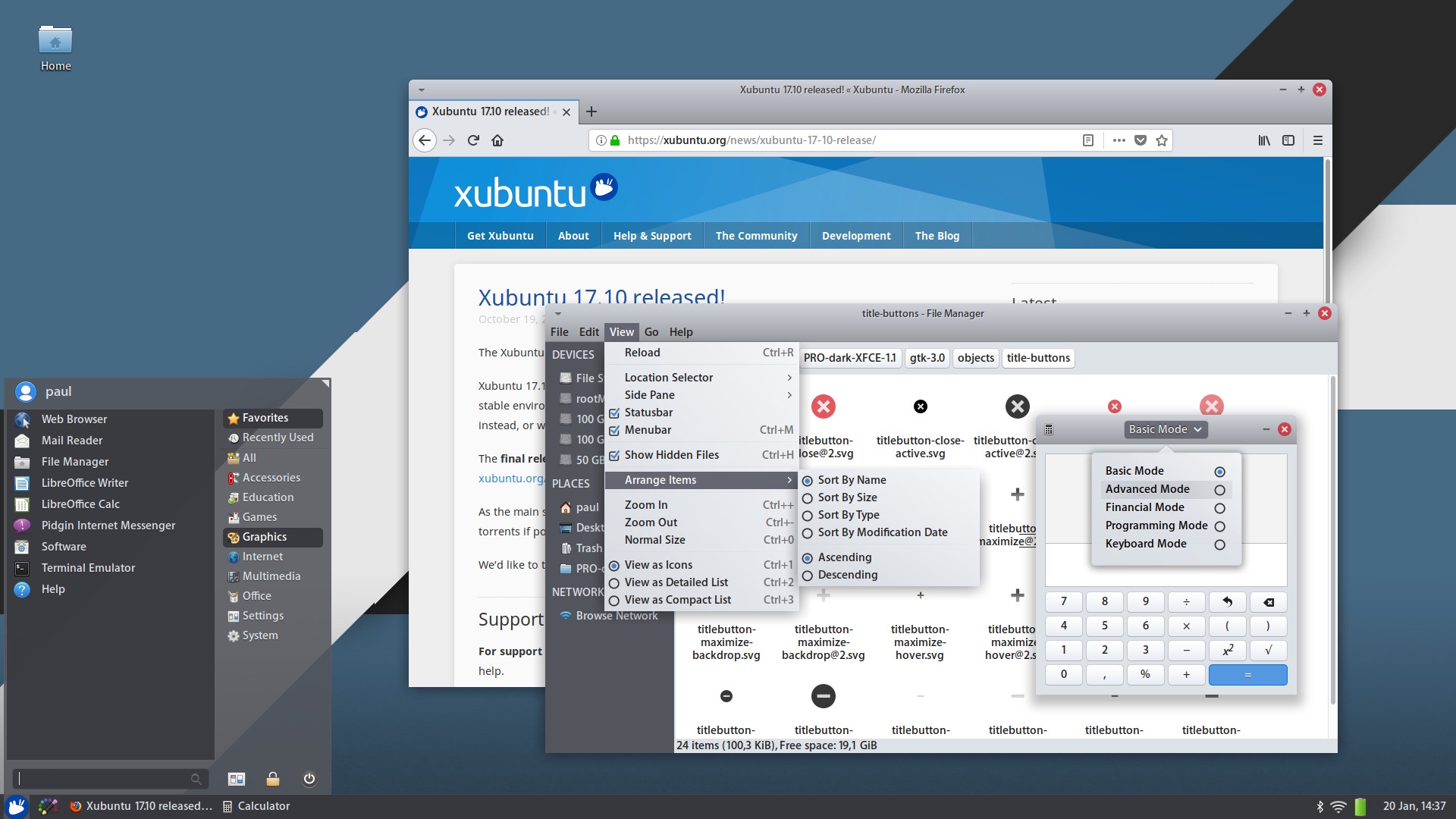This screenshot has height=819, width=1456.
Task: Bookmark page using the star icon
Action: 1161,140
